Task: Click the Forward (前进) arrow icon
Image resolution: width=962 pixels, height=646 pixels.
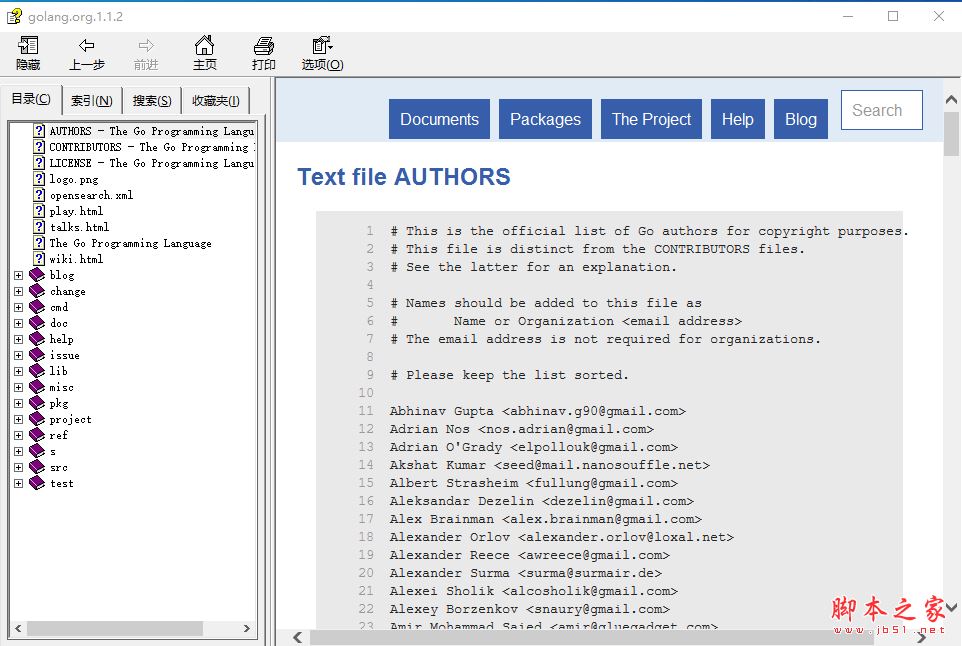Action: tap(146, 45)
